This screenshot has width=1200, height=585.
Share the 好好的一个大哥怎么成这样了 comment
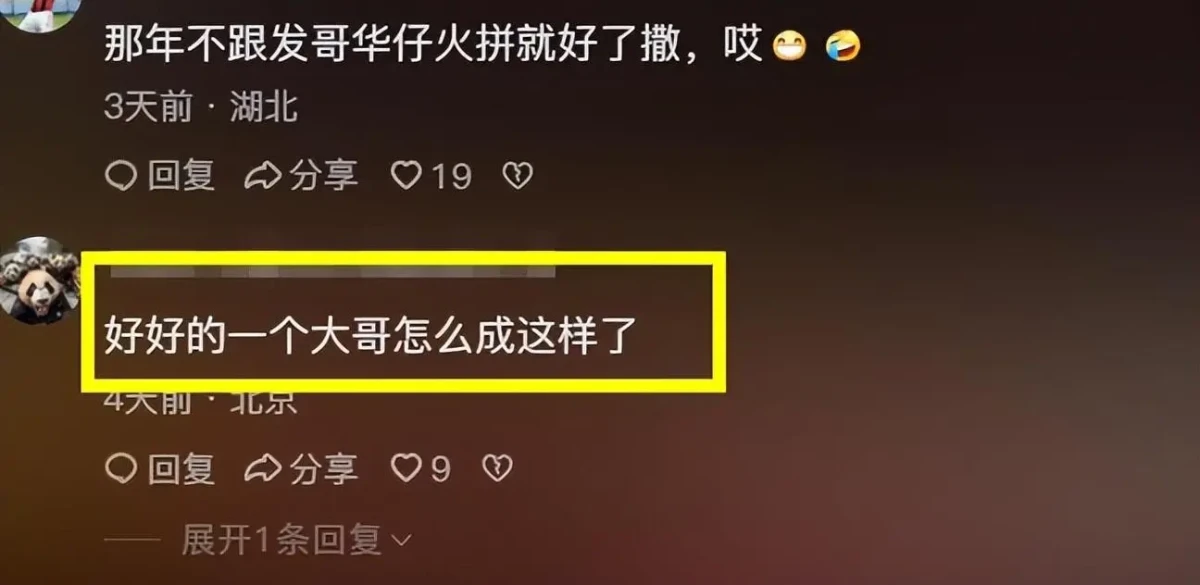click(301, 467)
